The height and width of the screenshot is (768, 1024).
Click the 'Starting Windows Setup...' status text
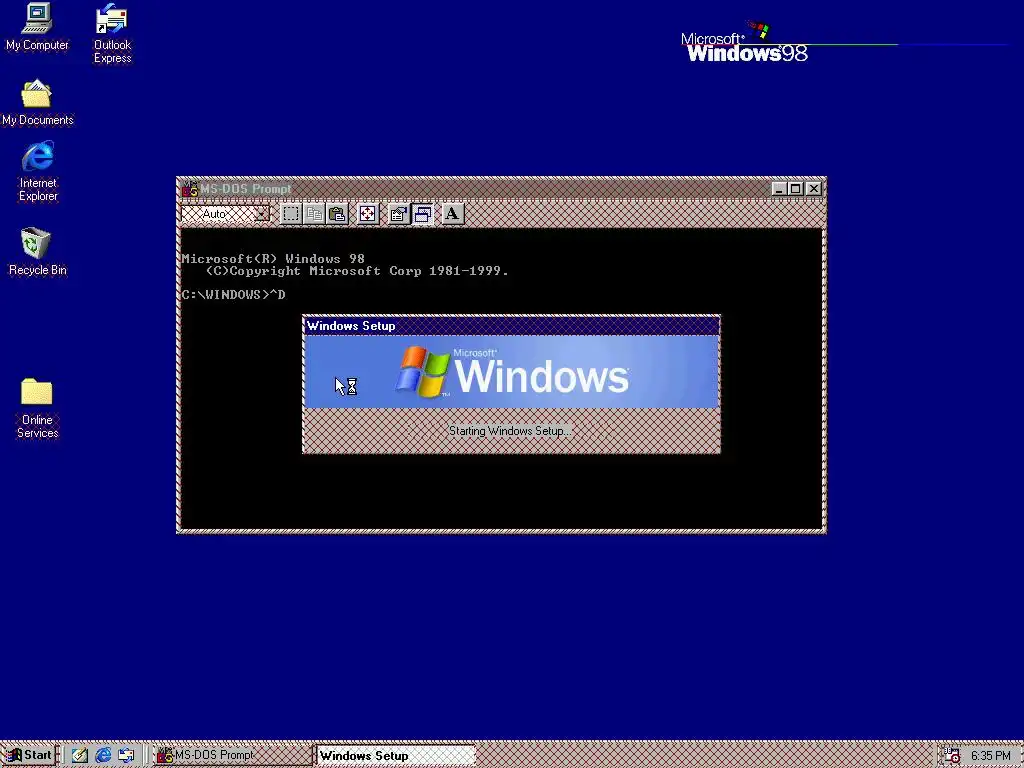click(x=510, y=431)
